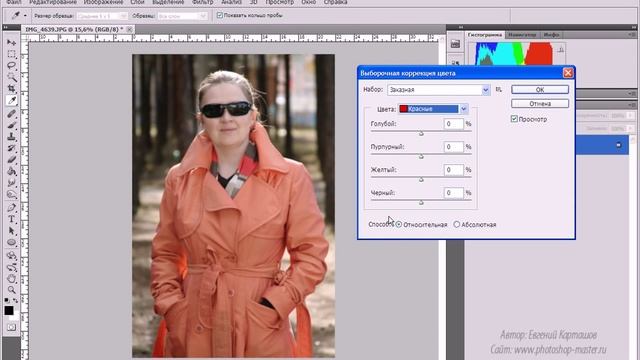Open the Фильтр menu
Screen dimensions: 640x360
[x=202, y=2]
